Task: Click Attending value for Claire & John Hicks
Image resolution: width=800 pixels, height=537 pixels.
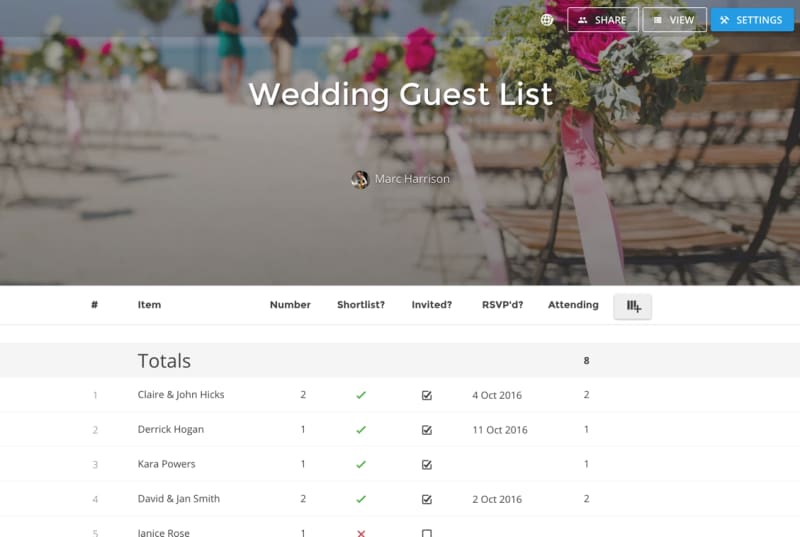Action: click(586, 395)
